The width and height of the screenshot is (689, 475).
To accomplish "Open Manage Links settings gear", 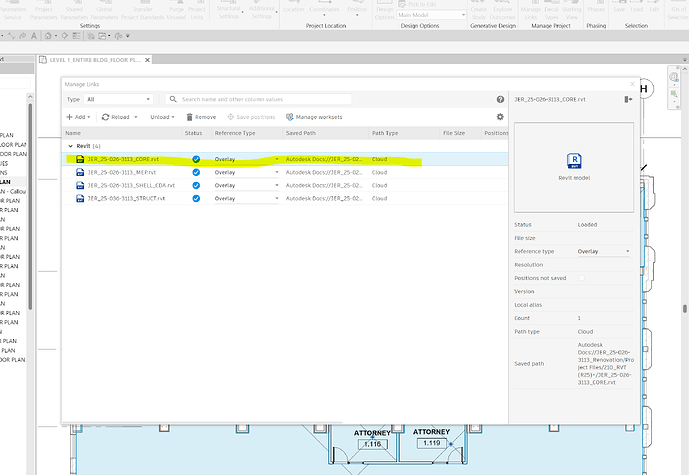I will [x=500, y=117].
